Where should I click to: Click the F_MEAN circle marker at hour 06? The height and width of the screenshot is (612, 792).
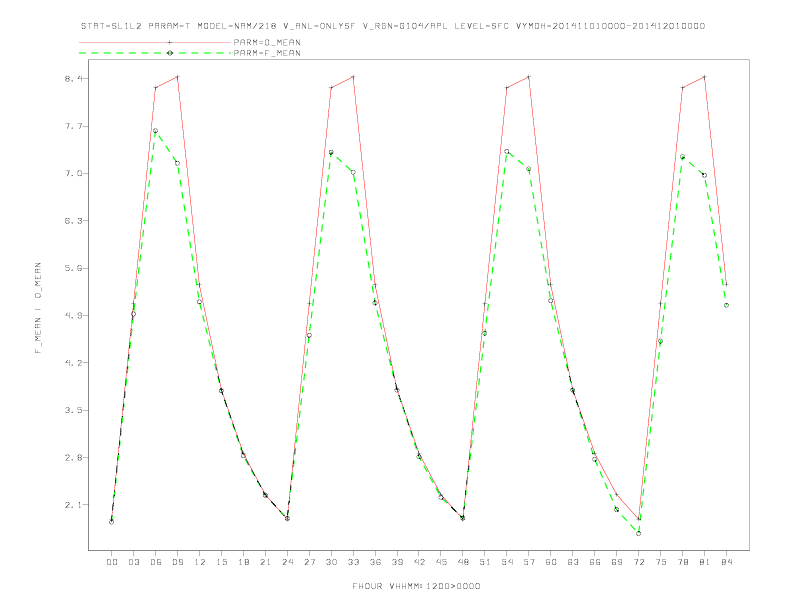coord(156,131)
